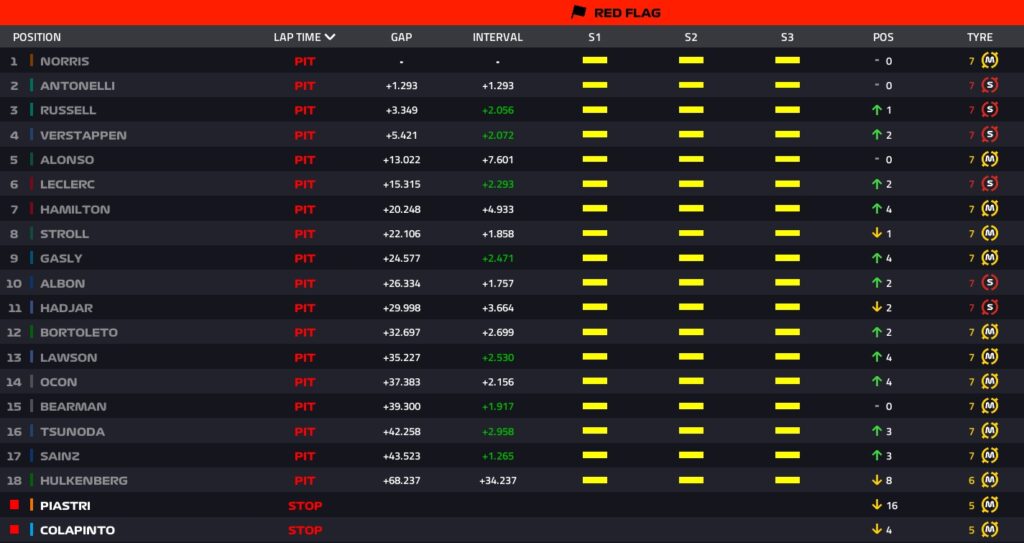
Task: Click the orange down arrow in Stroll's row
Action: tap(876, 234)
